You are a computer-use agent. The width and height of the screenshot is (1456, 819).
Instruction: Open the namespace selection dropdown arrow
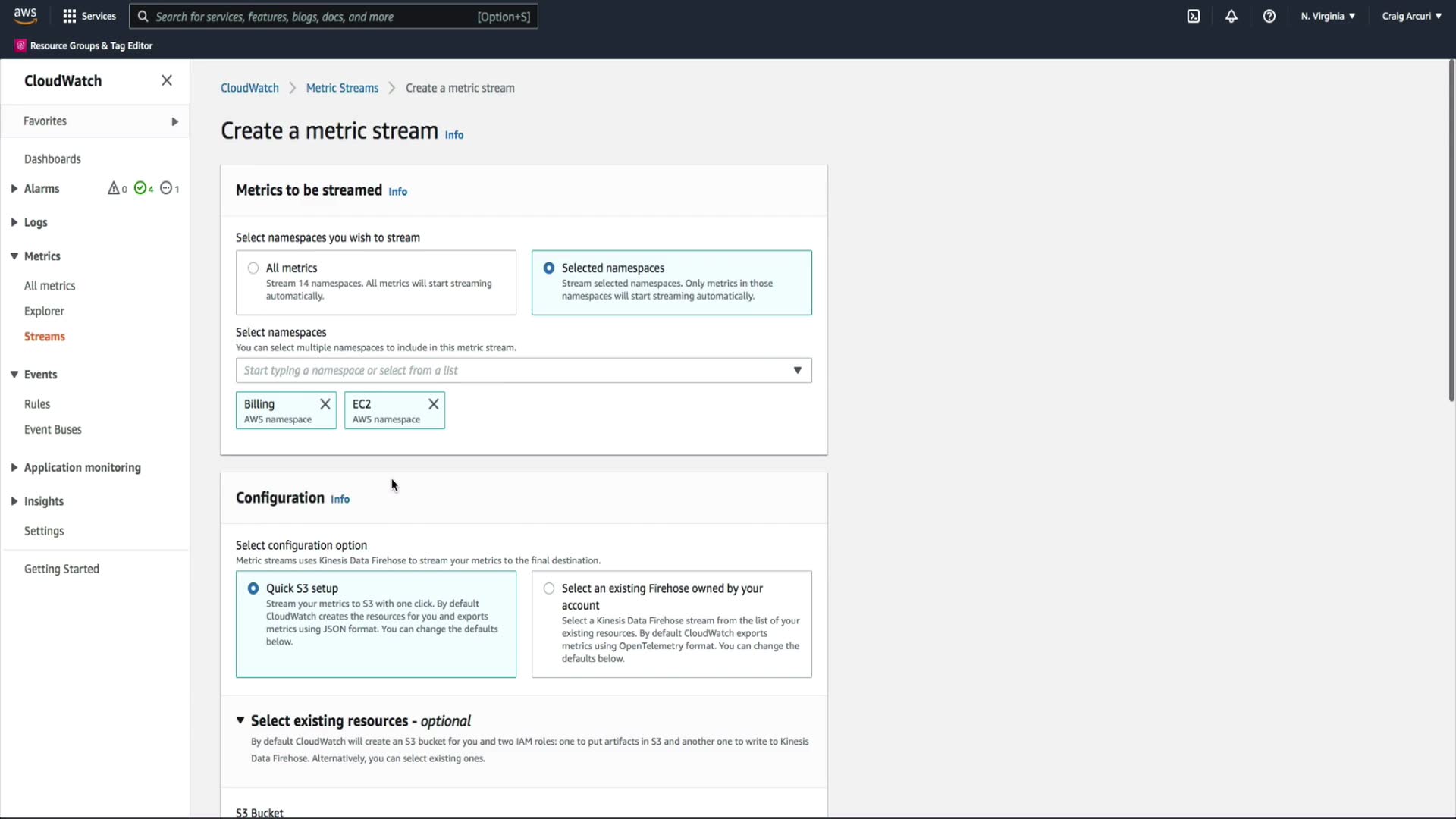click(797, 370)
